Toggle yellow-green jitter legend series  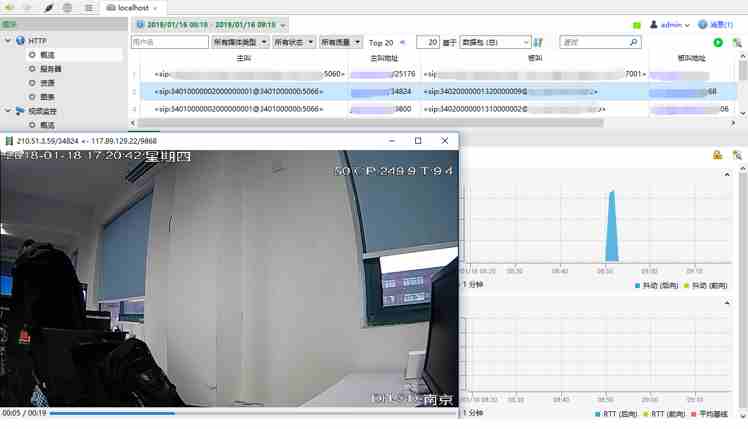tap(706, 285)
